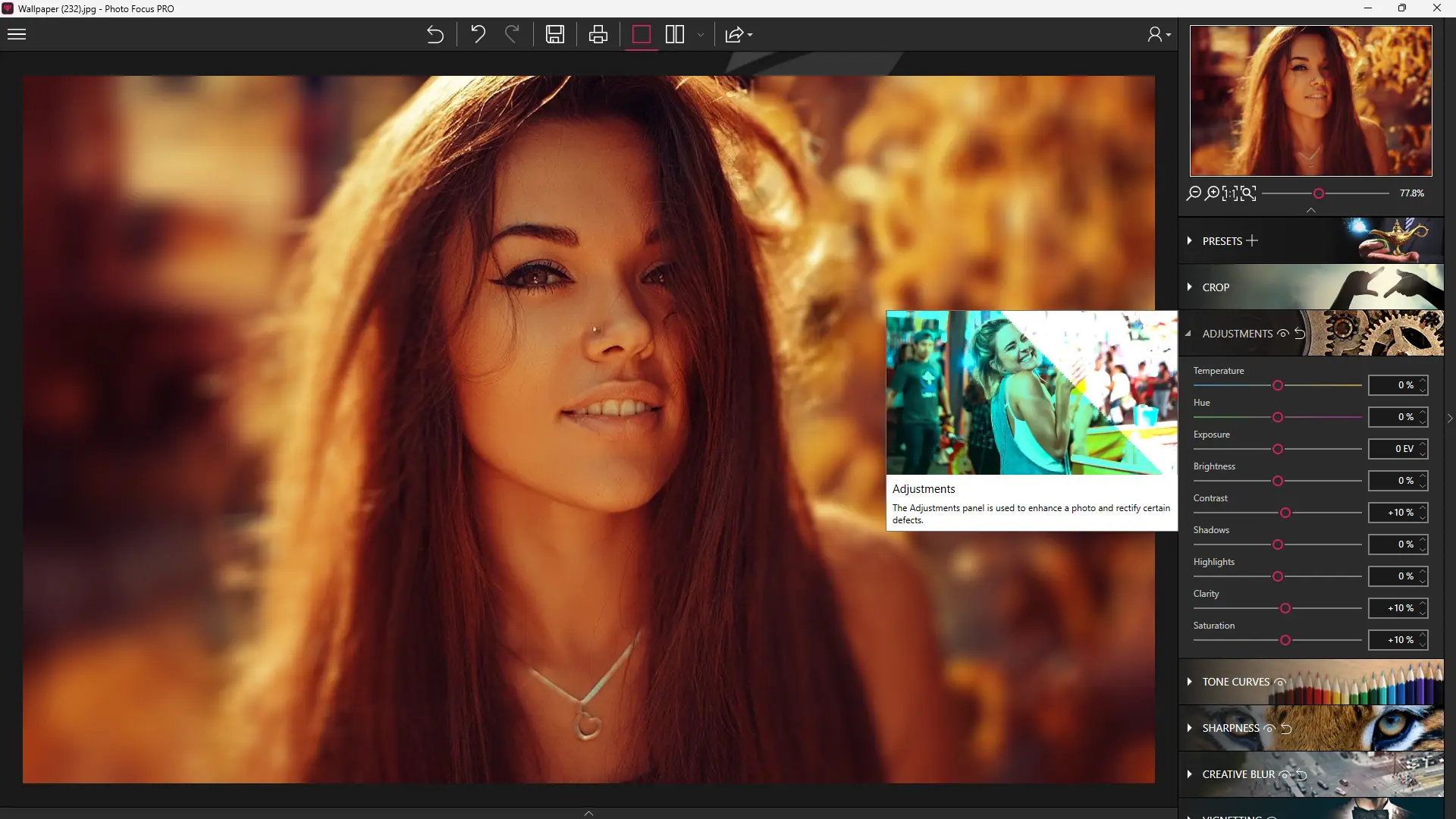Screen dimensions: 1456x819
Task: Click the zoom out magnifier icon
Action: (x=1194, y=193)
